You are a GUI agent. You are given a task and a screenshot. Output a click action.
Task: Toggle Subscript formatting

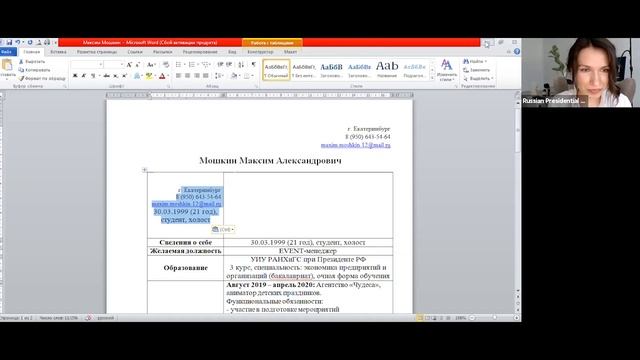click(116, 76)
